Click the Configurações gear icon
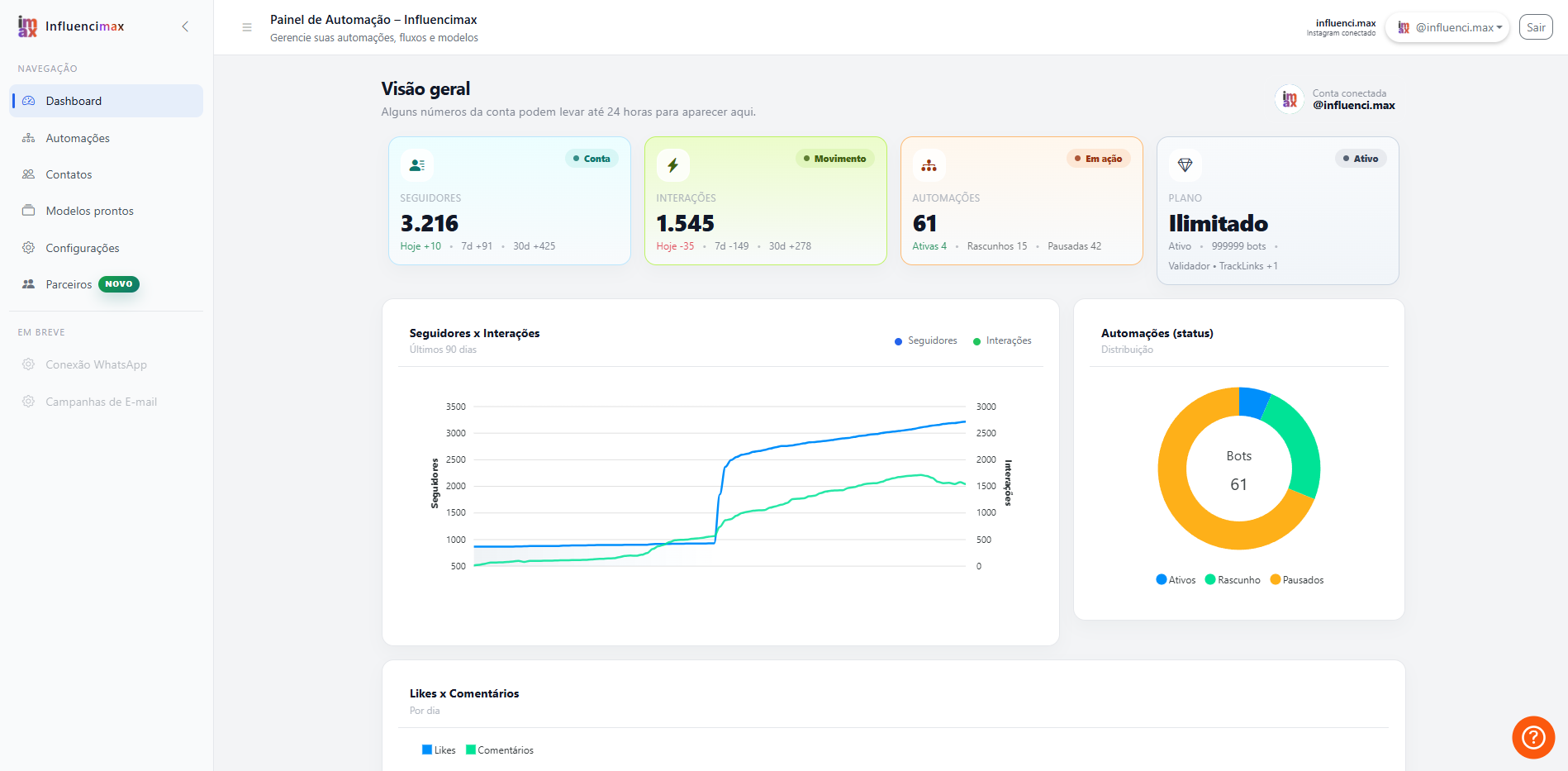 click(29, 248)
